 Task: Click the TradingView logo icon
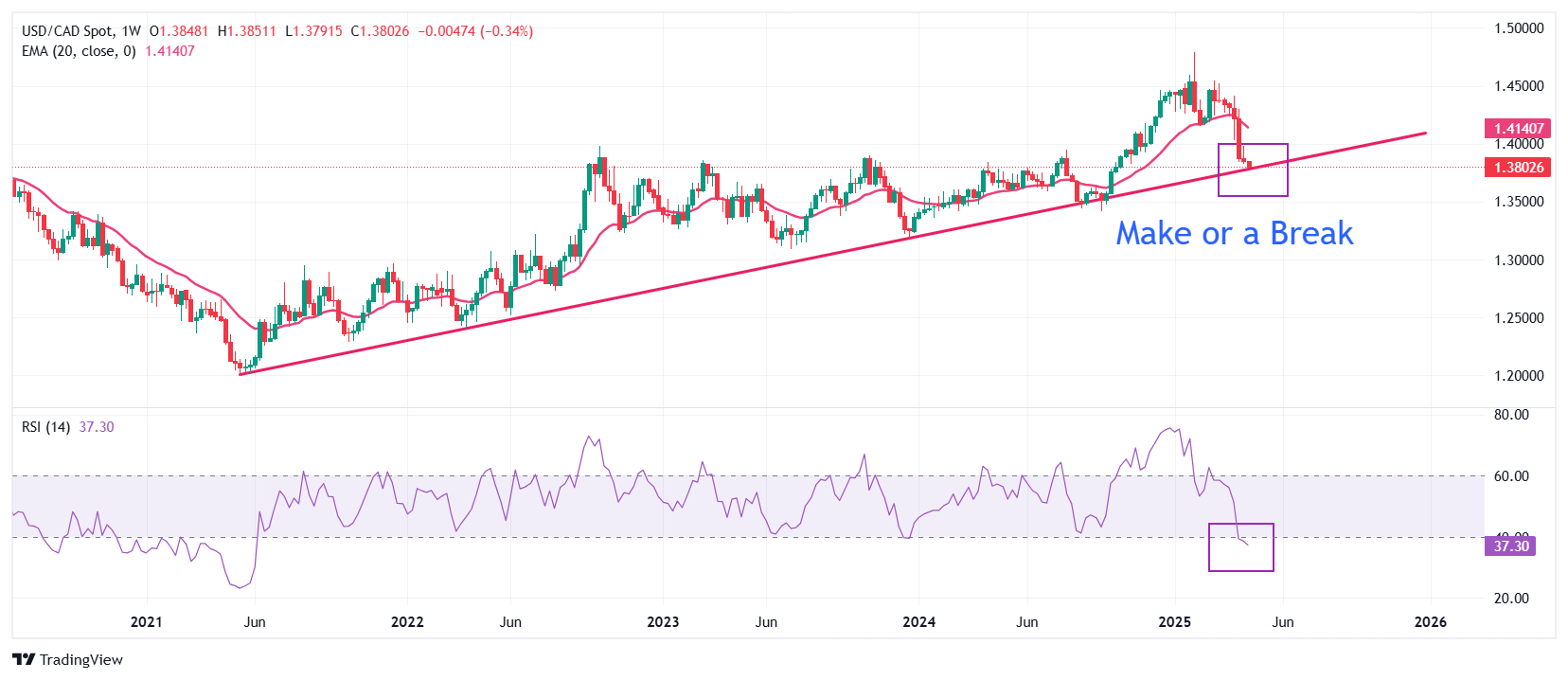[x=24, y=659]
